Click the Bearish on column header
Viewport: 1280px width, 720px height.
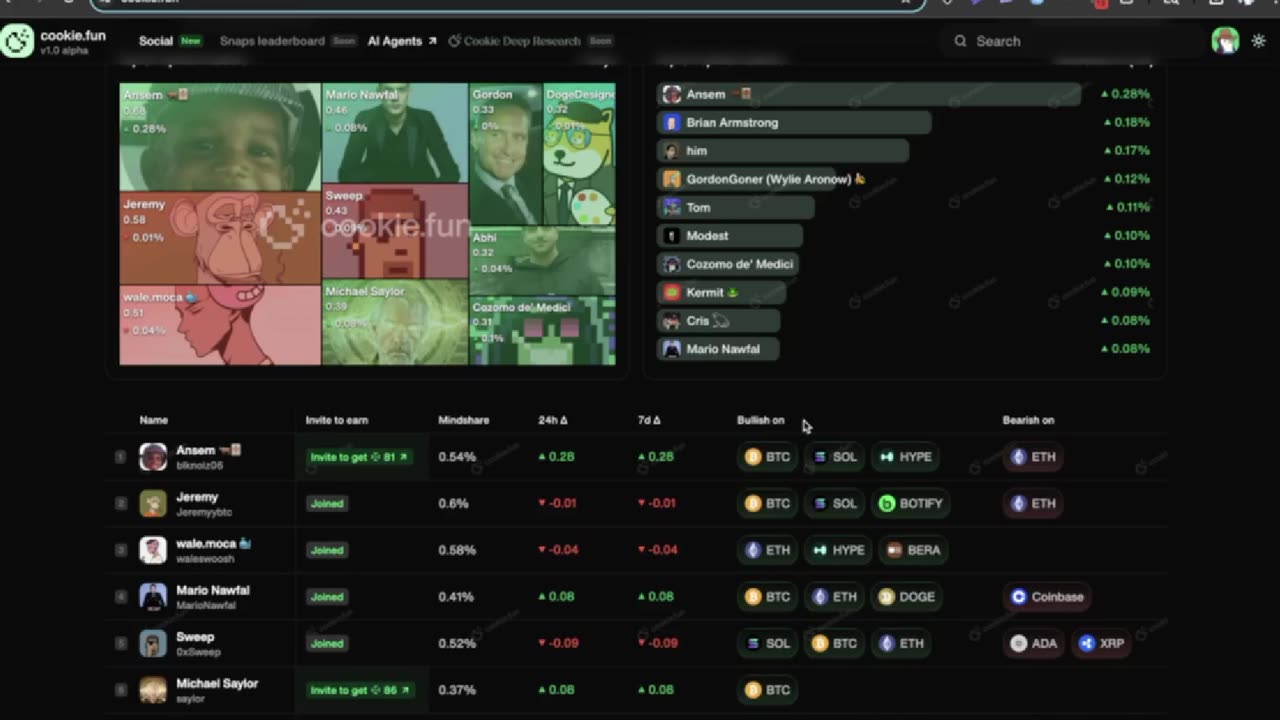click(1028, 420)
